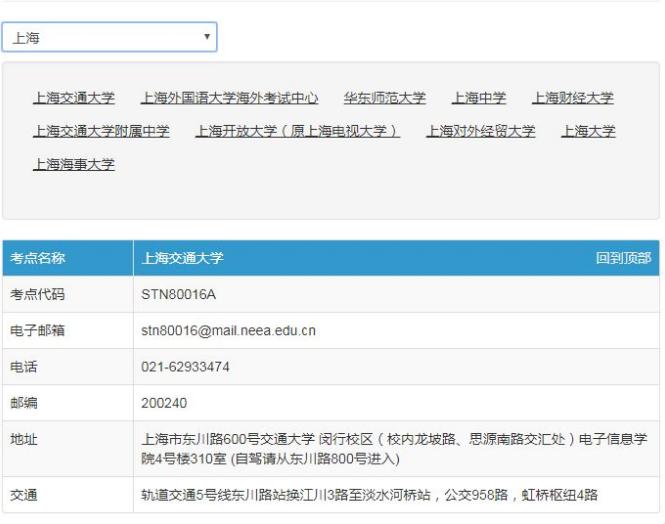665x524 pixels.
Task: Open 上海外国语大学海外考试中心 link
Action: pyautogui.click(x=229, y=98)
